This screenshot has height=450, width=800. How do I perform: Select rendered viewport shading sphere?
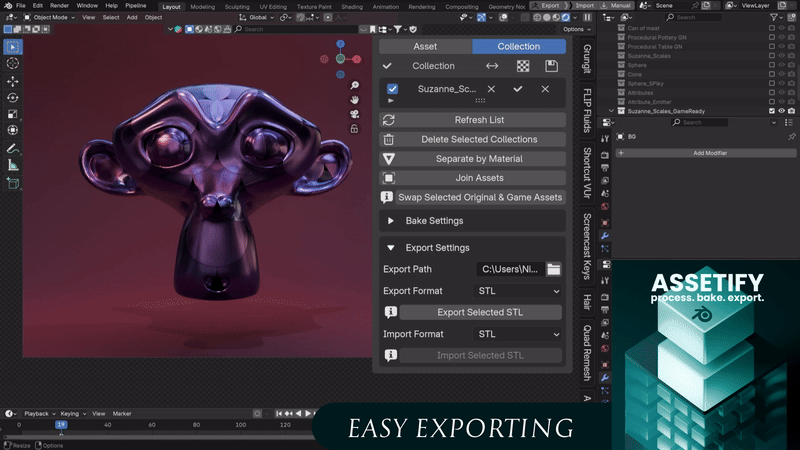[x=566, y=17]
